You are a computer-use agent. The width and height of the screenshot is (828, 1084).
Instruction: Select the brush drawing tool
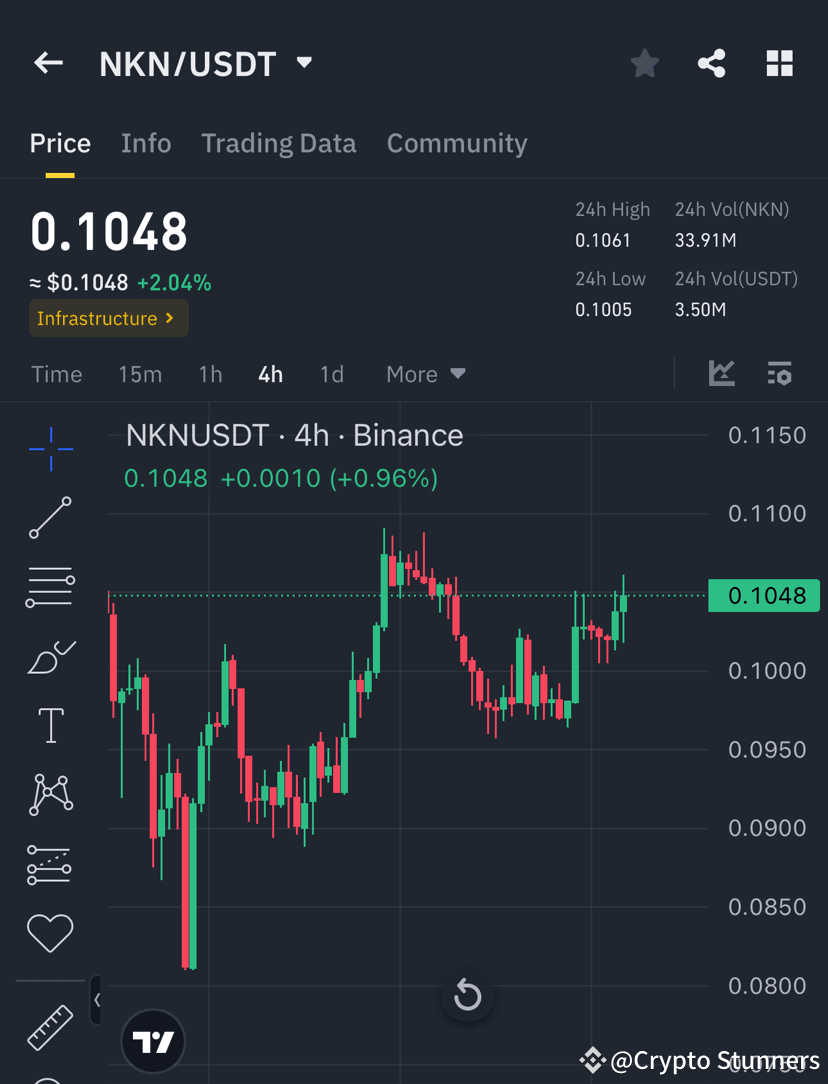click(x=50, y=656)
